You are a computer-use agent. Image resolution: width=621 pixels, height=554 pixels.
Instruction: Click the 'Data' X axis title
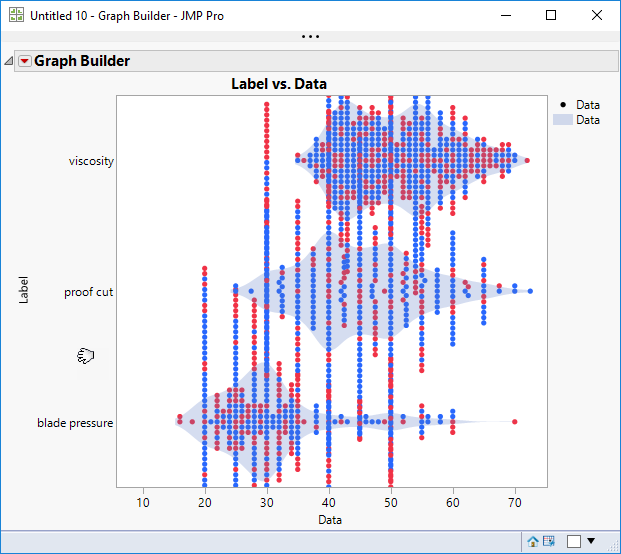(x=330, y=520)
